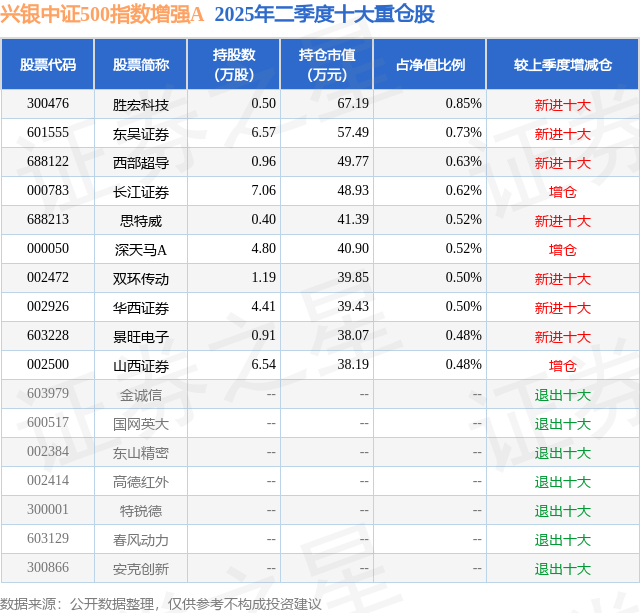
Task: Click the 增仓 cell in 长江证券 row
Action: tap(562, 192)
